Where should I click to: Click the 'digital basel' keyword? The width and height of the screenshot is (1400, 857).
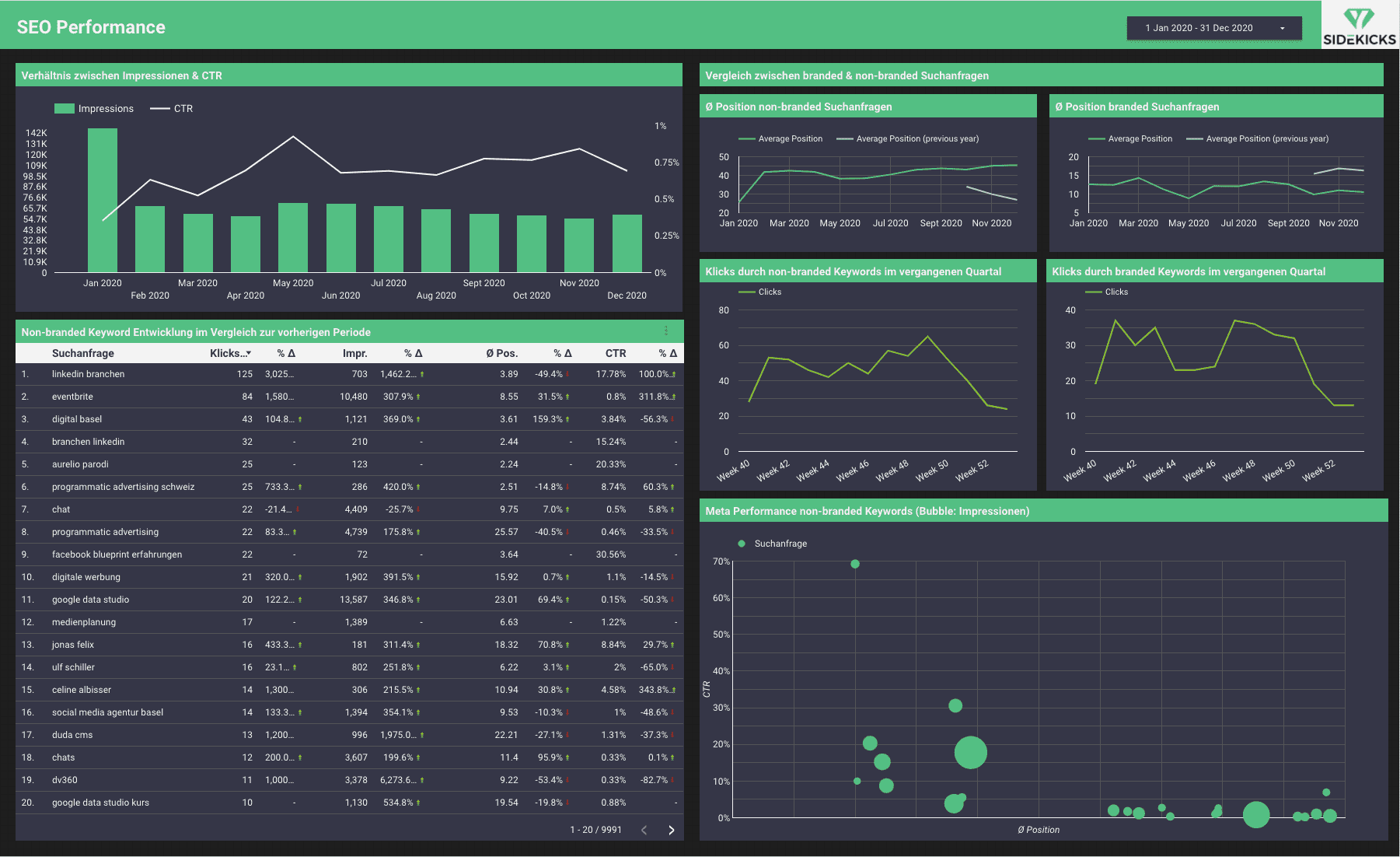coord(77,419)
